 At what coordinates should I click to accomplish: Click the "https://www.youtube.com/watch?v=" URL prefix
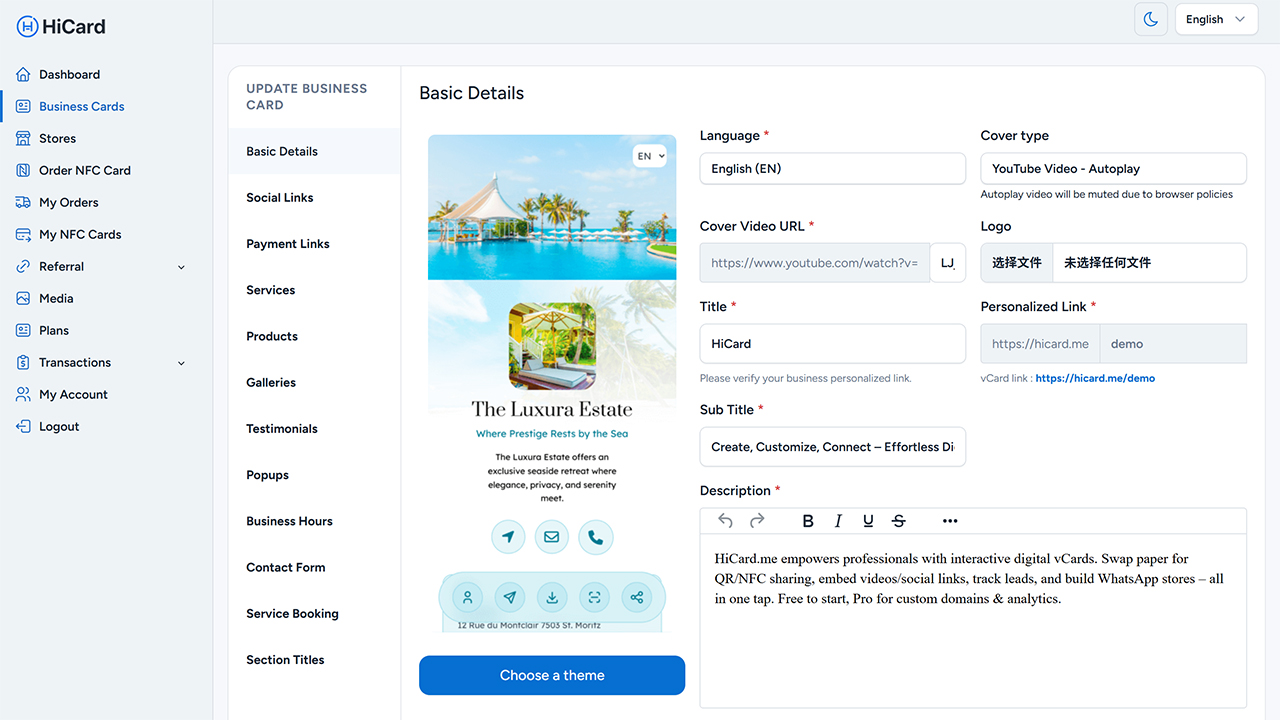point(815,263)
